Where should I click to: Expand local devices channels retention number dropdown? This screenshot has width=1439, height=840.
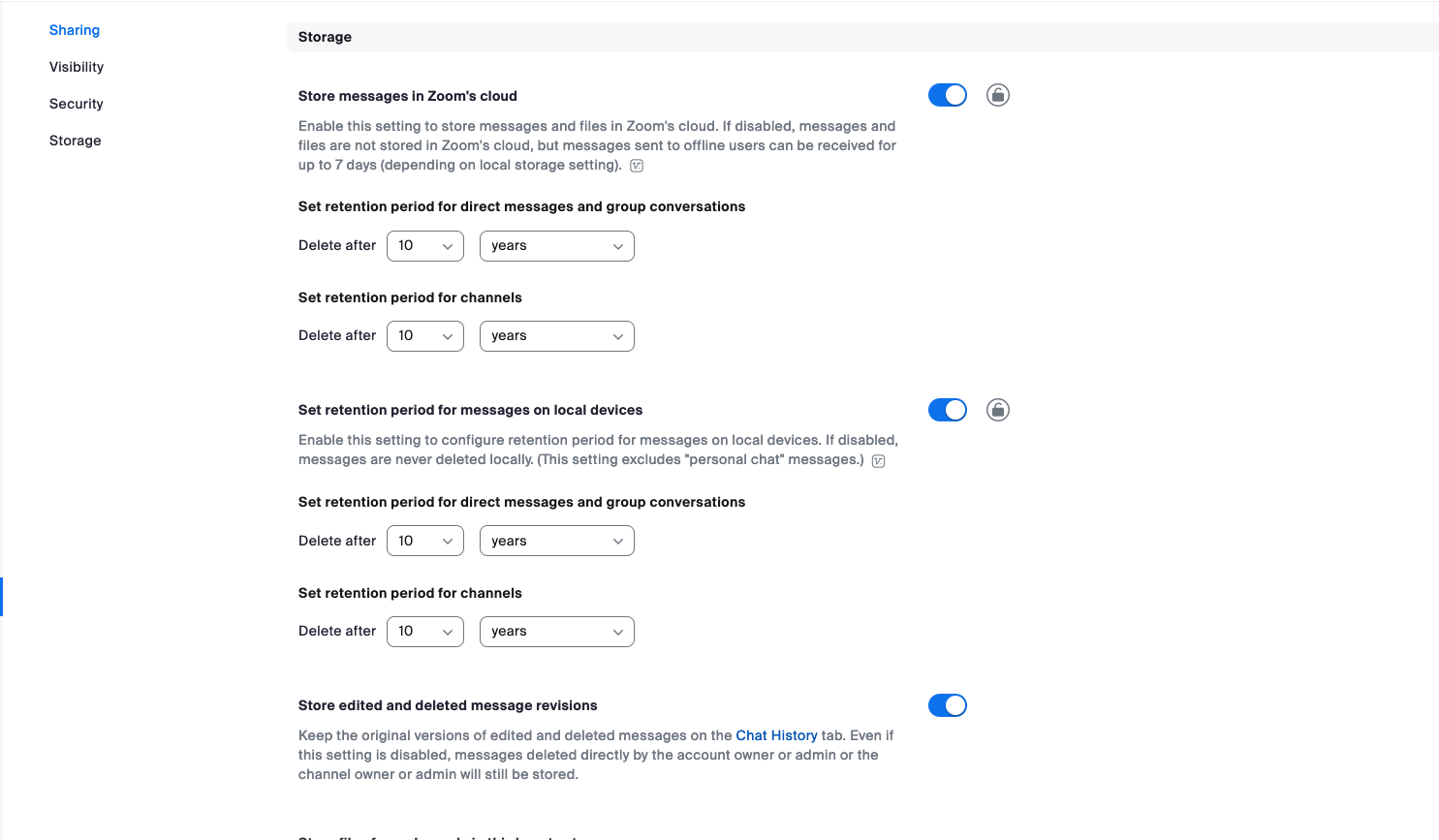tap(425, 632)
